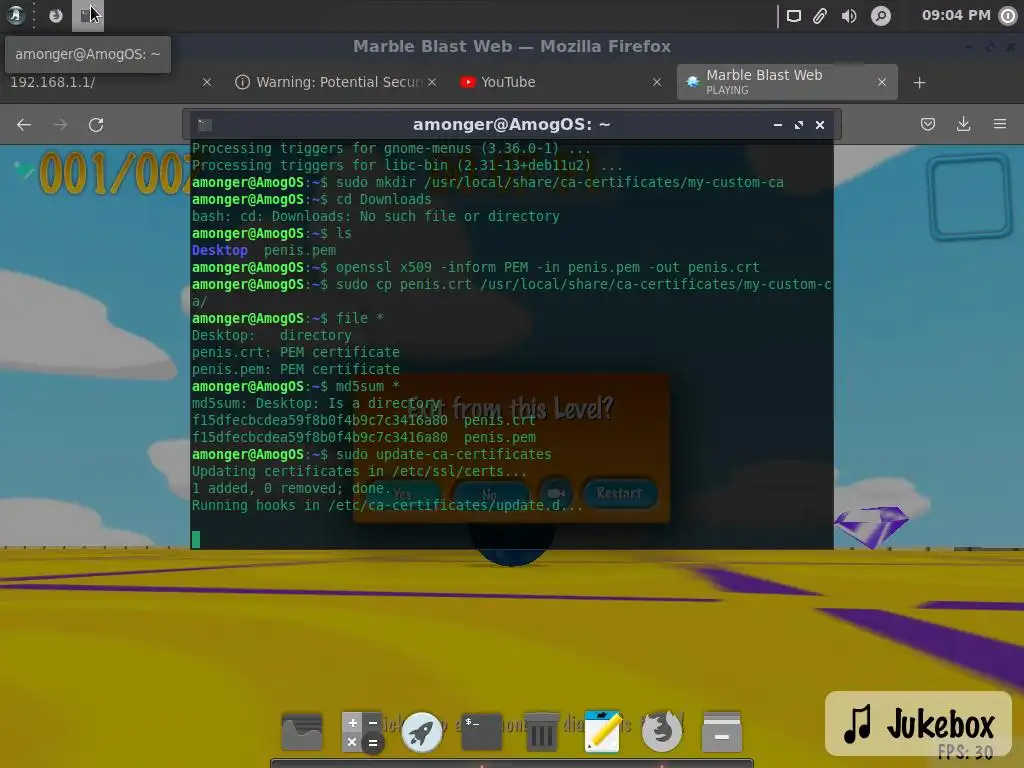Switch to the YouTube tab
Screen dimensions: 1024x768
(562, 82)
